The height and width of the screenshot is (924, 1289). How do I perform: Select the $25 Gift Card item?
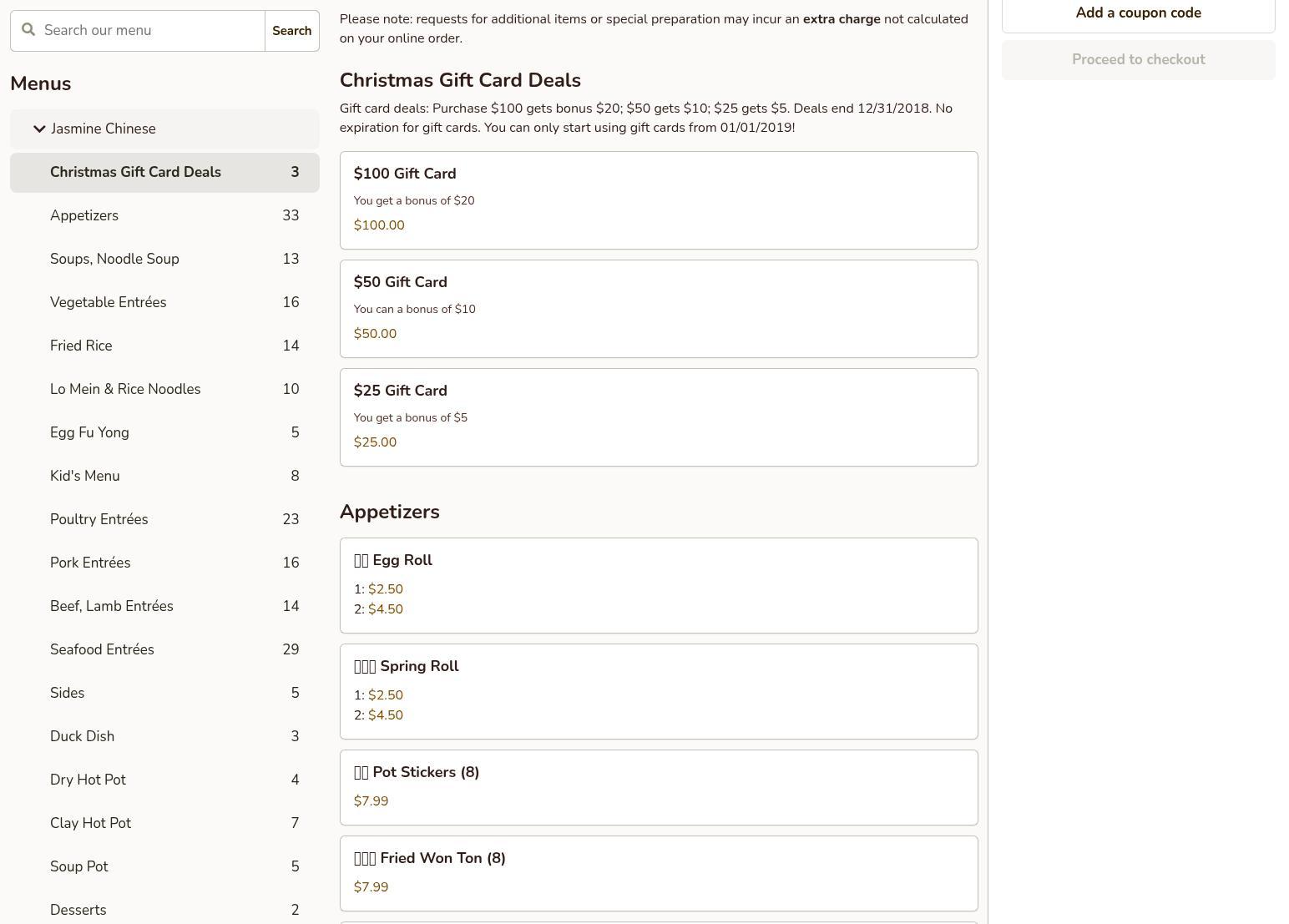[658, 417]
